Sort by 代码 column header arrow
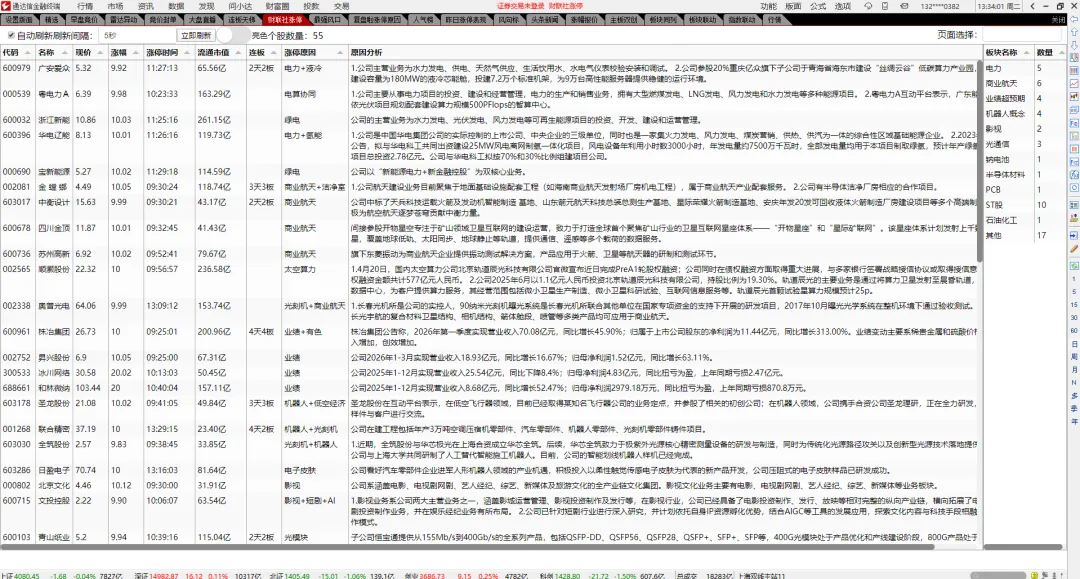Screen dimensions: 1080x579 [x=28, y=52]
